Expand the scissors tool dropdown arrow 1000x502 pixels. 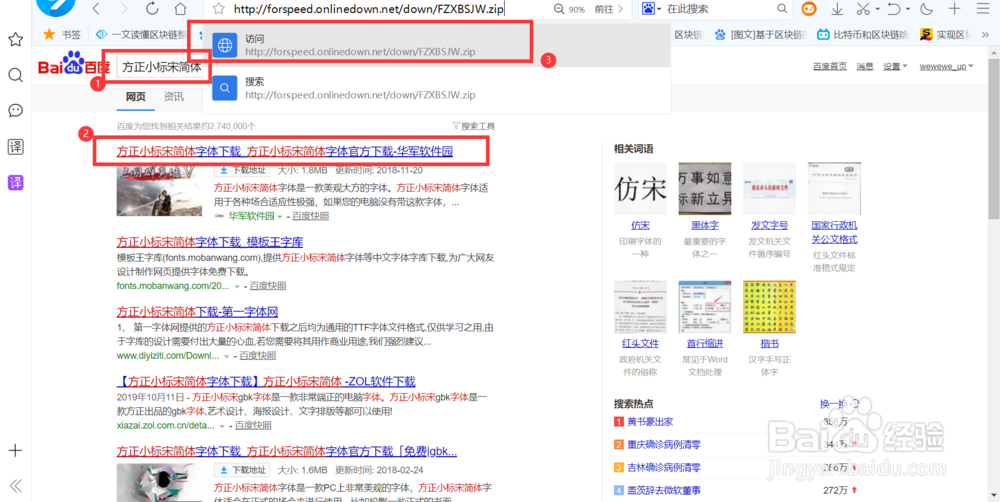coord(877,10)
